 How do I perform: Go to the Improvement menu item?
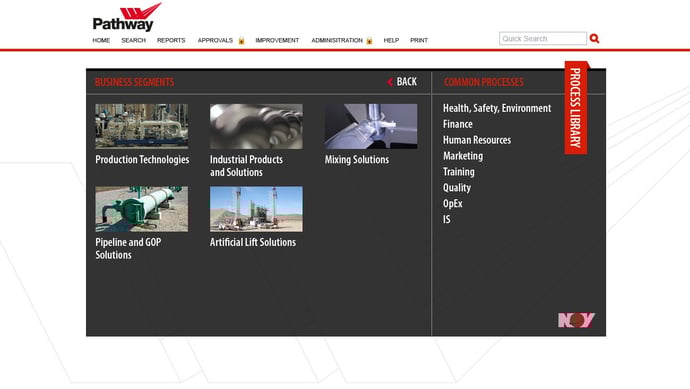point(277,40)
